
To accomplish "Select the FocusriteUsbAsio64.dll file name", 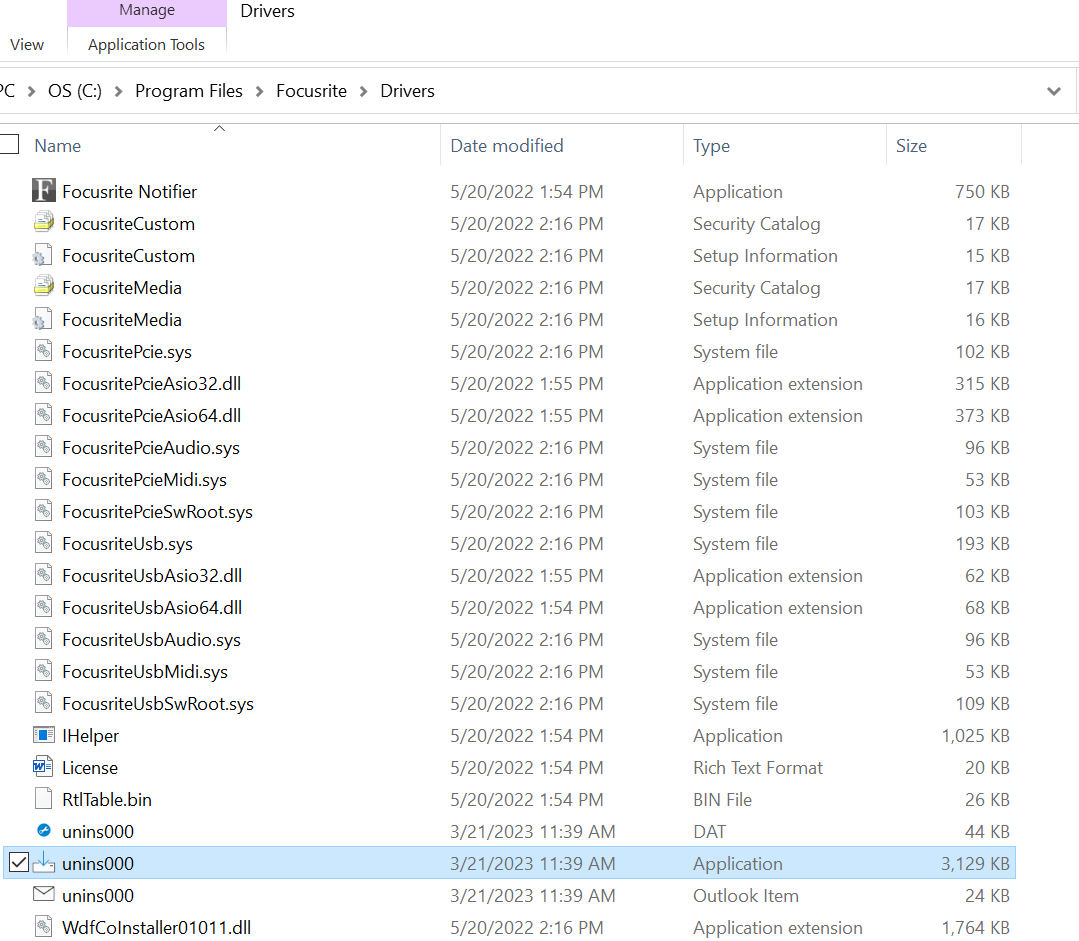I will tap(152, 608).
